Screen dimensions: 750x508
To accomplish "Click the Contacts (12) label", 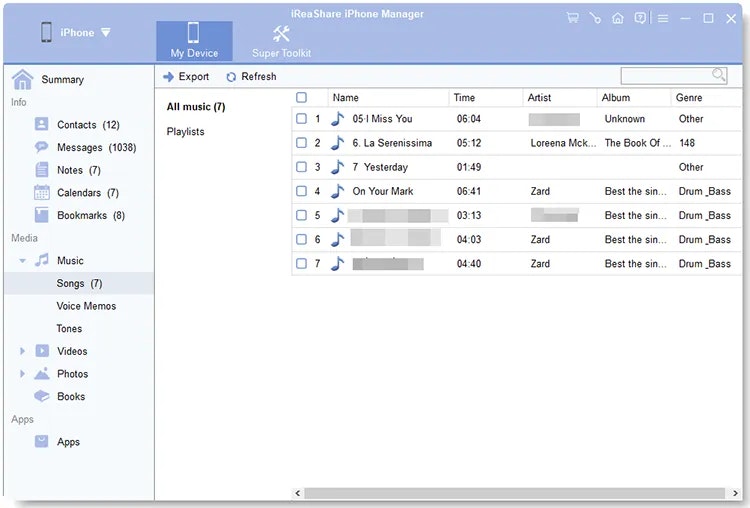I will click(88, 125).
